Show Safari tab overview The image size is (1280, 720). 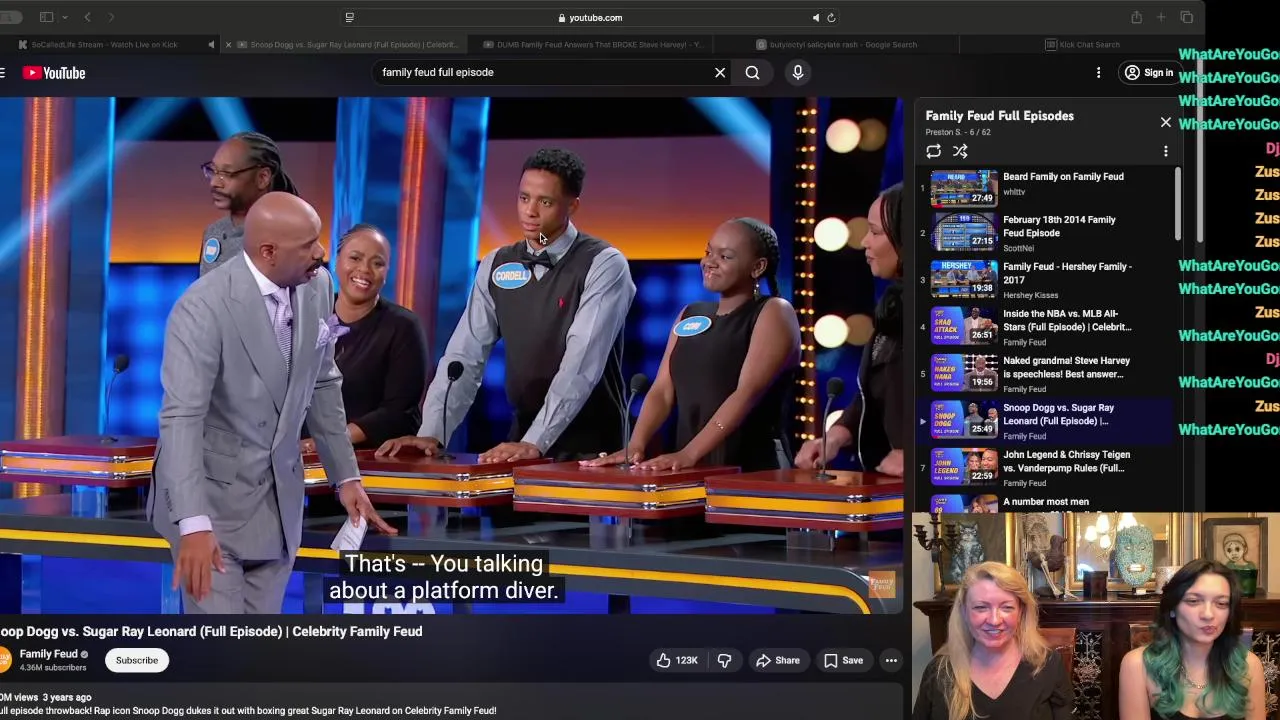(1186, 17)
